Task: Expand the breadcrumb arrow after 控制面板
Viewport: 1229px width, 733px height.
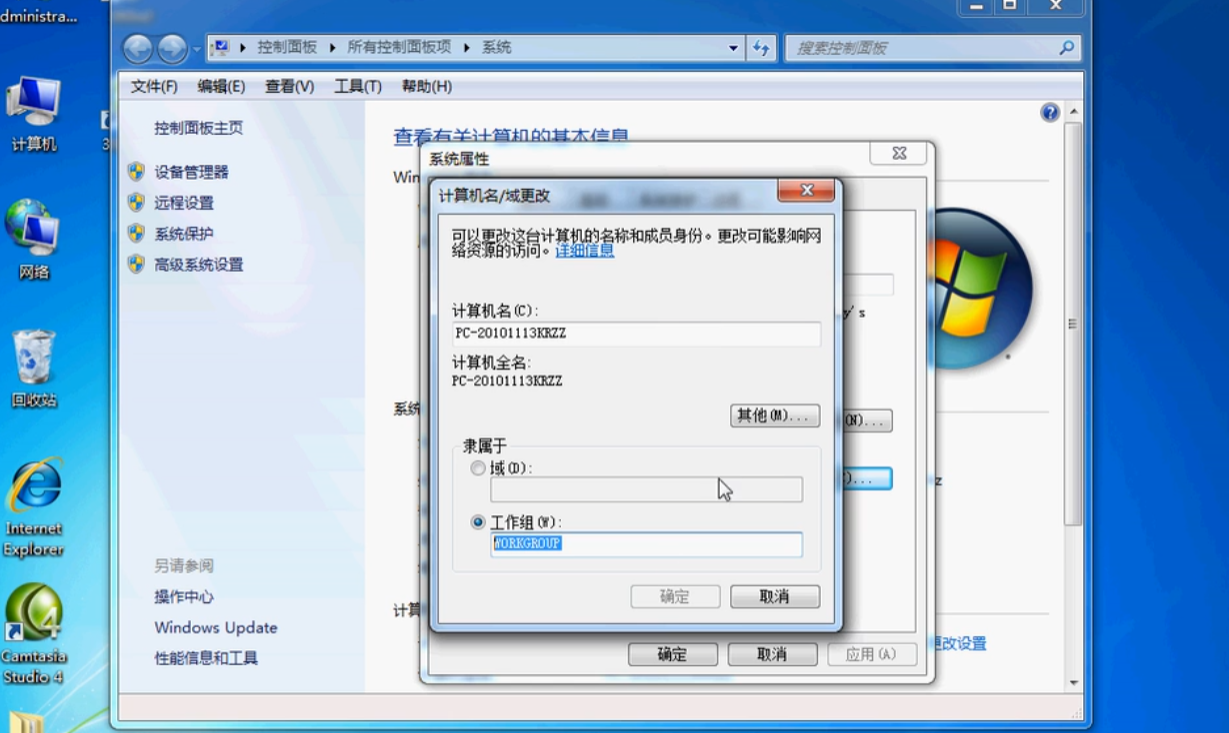Action: (332, 47)
